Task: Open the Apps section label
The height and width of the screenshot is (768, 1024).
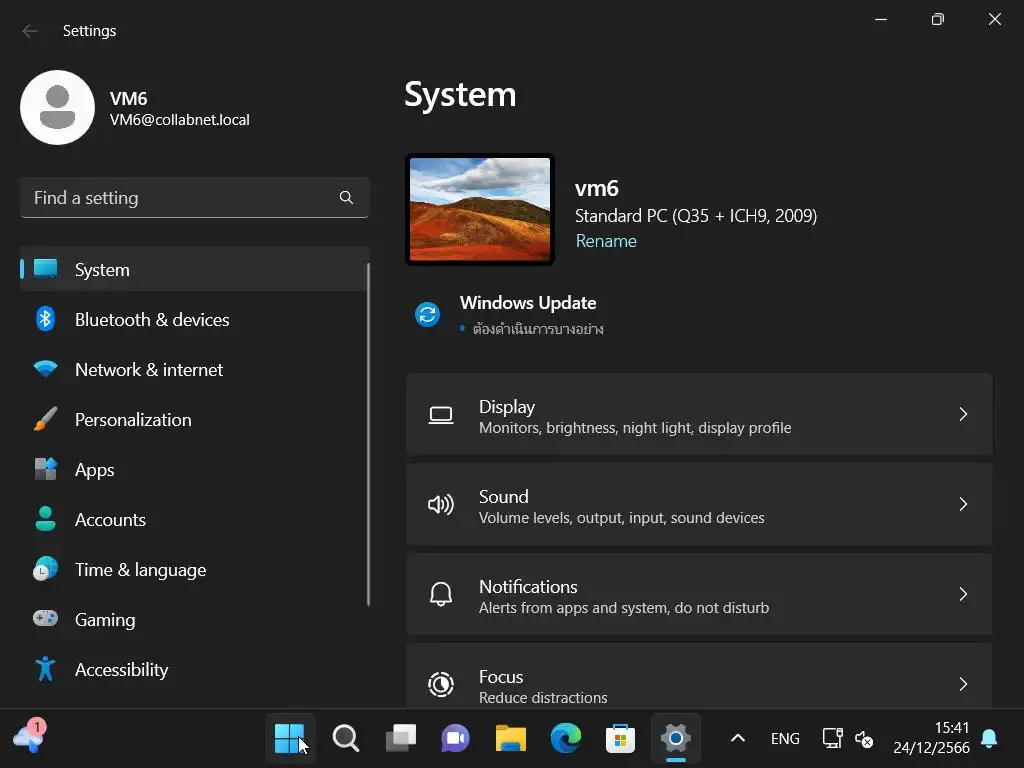Action: pos(95,470)
